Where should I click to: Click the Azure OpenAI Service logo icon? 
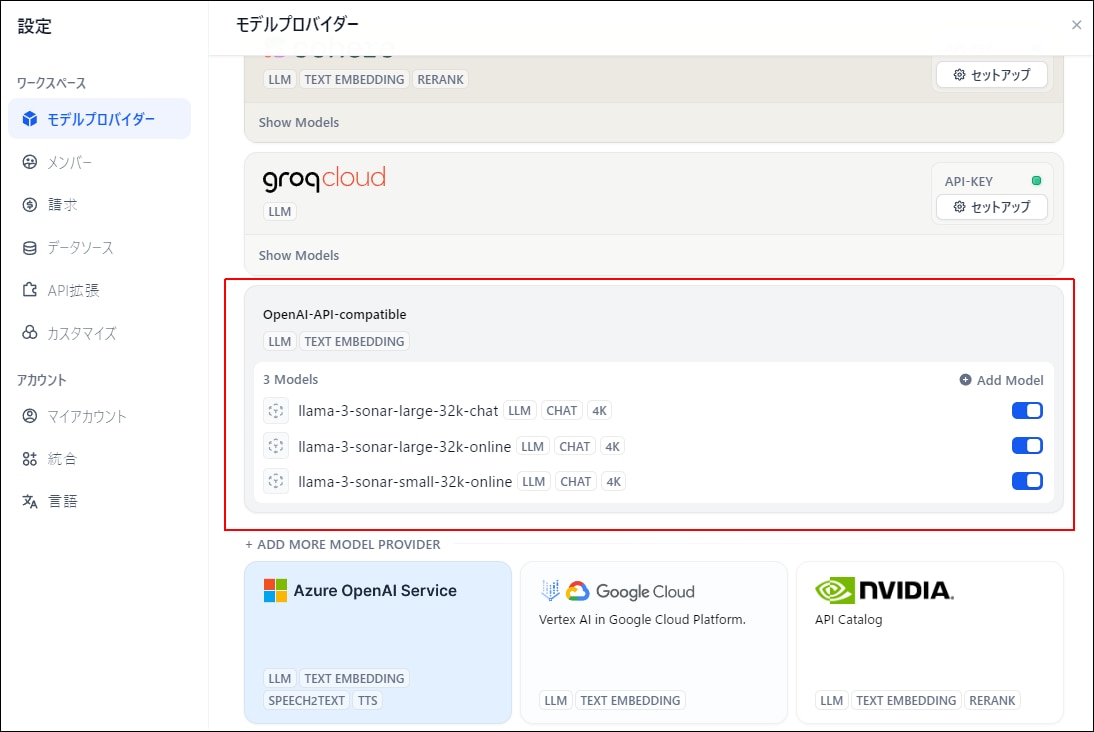[x=275, y=591]
